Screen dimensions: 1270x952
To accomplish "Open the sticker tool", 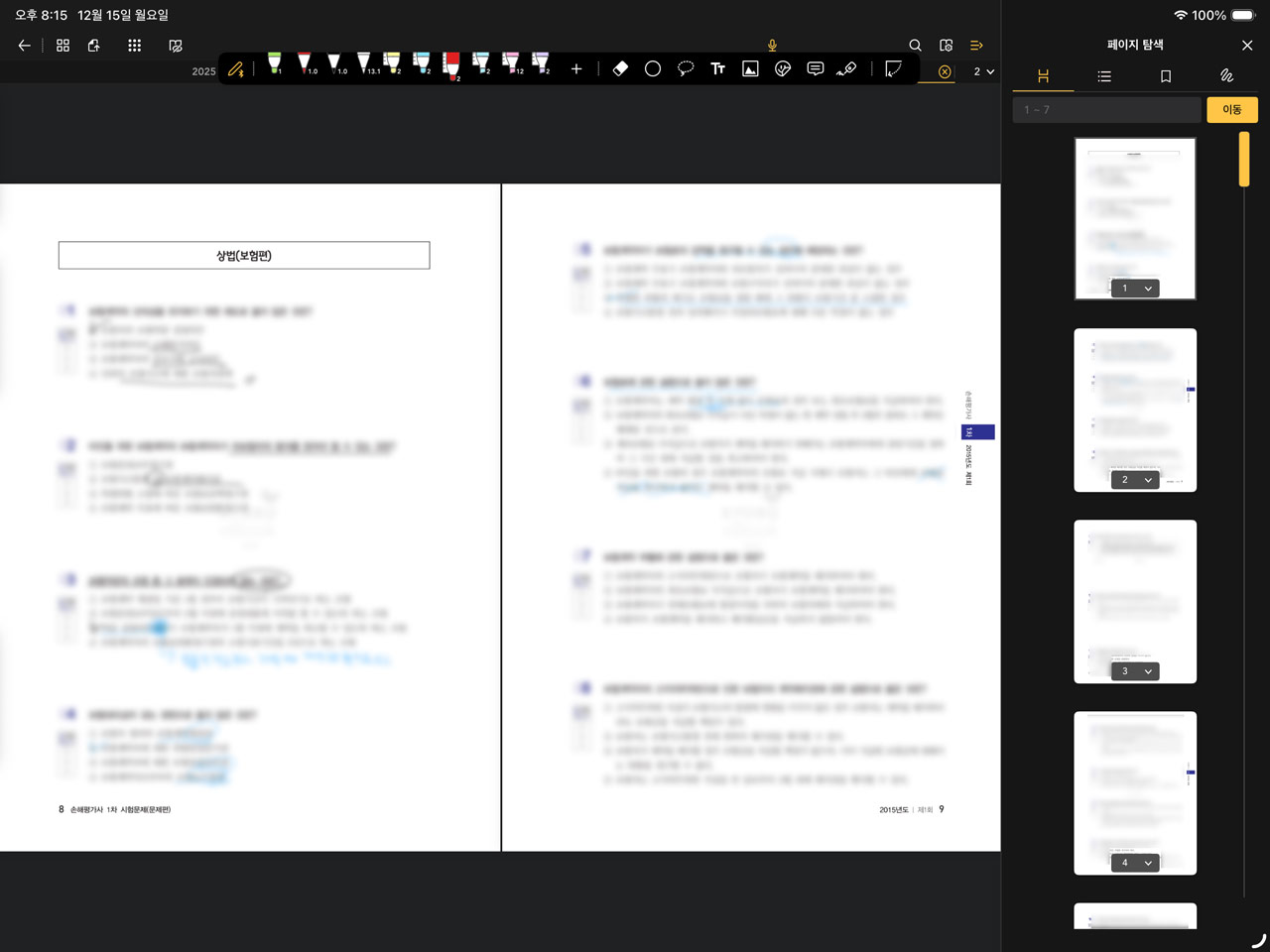I will [783, 68].
